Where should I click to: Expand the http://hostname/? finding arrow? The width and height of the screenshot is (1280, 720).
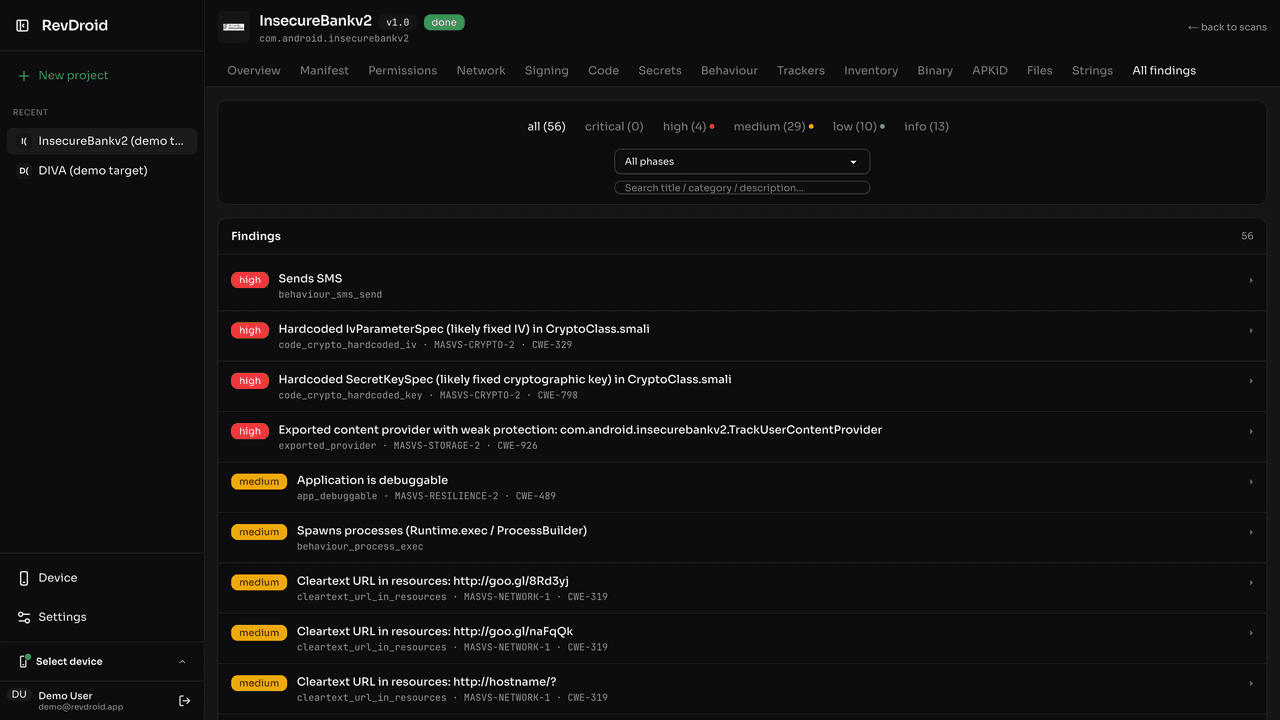1251,684
